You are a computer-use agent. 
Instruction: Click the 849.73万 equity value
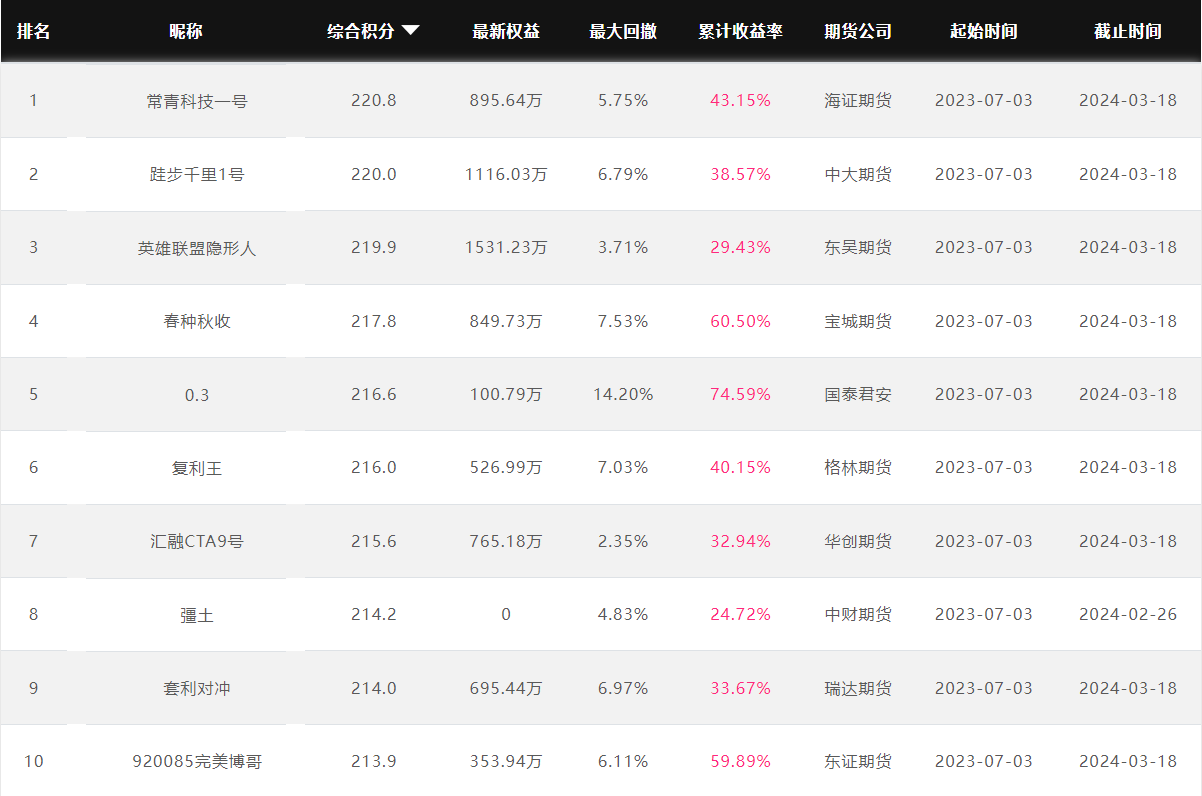click(x=506, y=321)
